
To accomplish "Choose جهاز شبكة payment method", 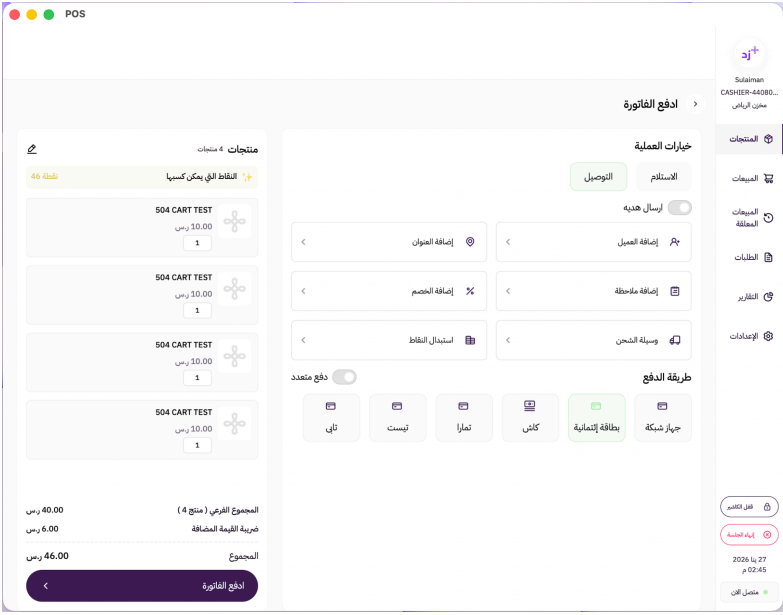I will coord(663,418).
